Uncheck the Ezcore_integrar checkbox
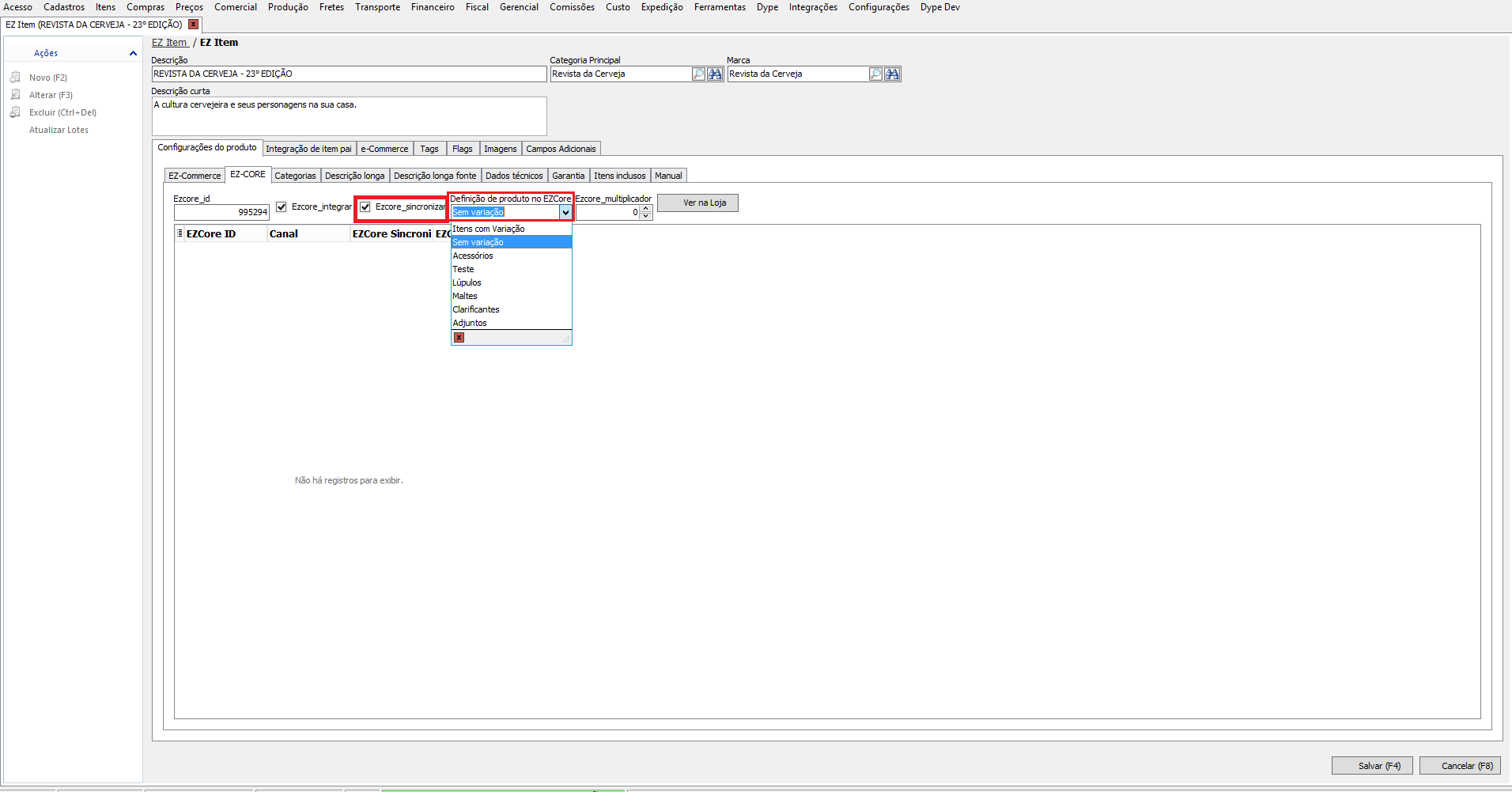 point(281,207)
